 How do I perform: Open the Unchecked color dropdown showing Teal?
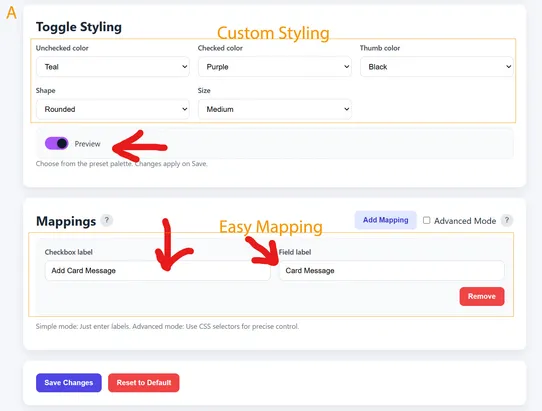pos(113,67)
